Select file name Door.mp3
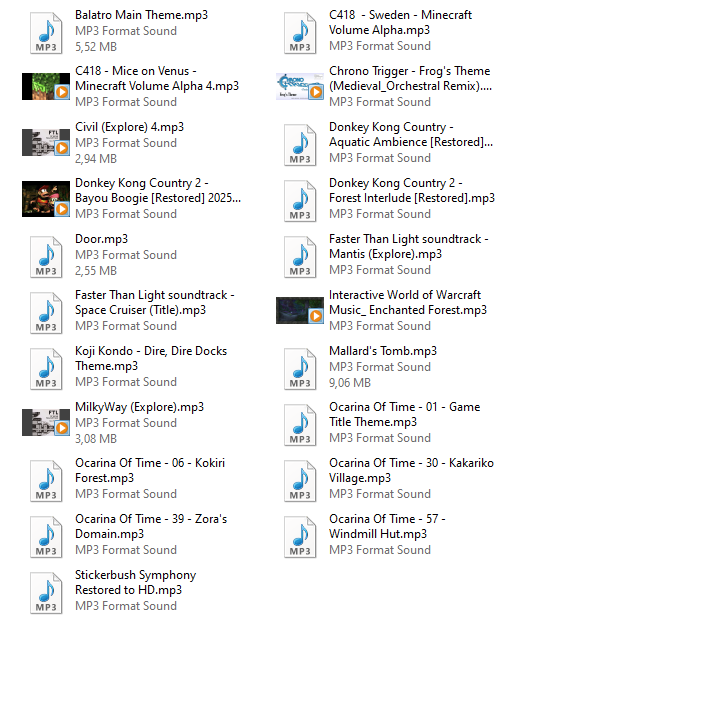 click(102, 239)
